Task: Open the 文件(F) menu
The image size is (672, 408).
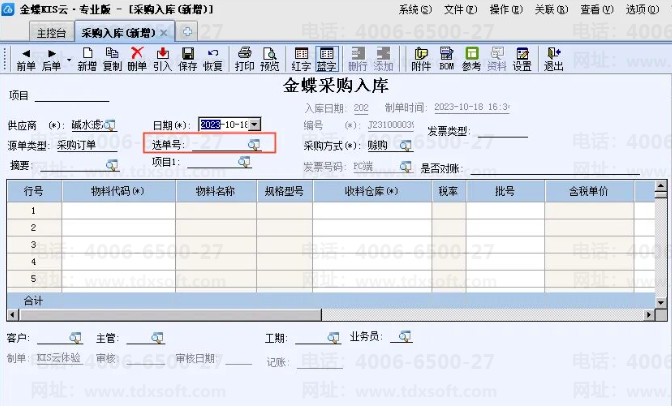Action: [461, 9]
